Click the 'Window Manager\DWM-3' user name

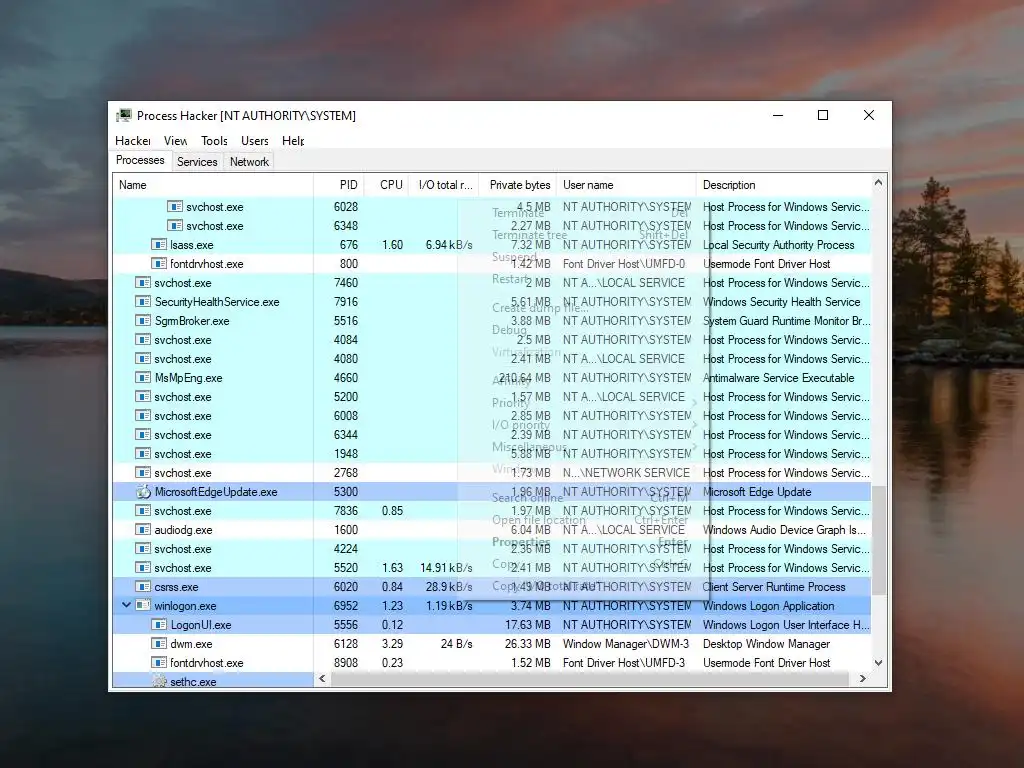[626, 643]
